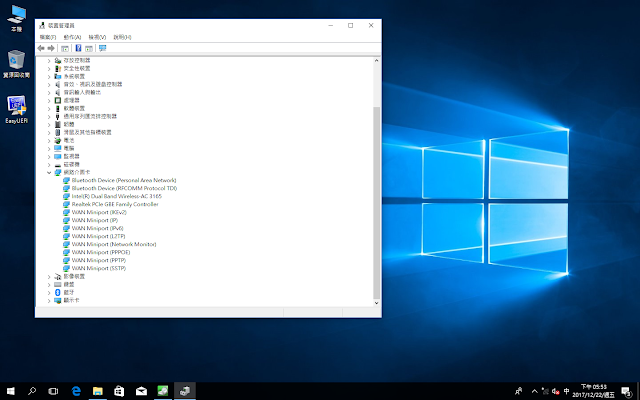Select the EasyUEFI desktop shortcut
This screenshot has height=400, width=640.
pos(16,109)
